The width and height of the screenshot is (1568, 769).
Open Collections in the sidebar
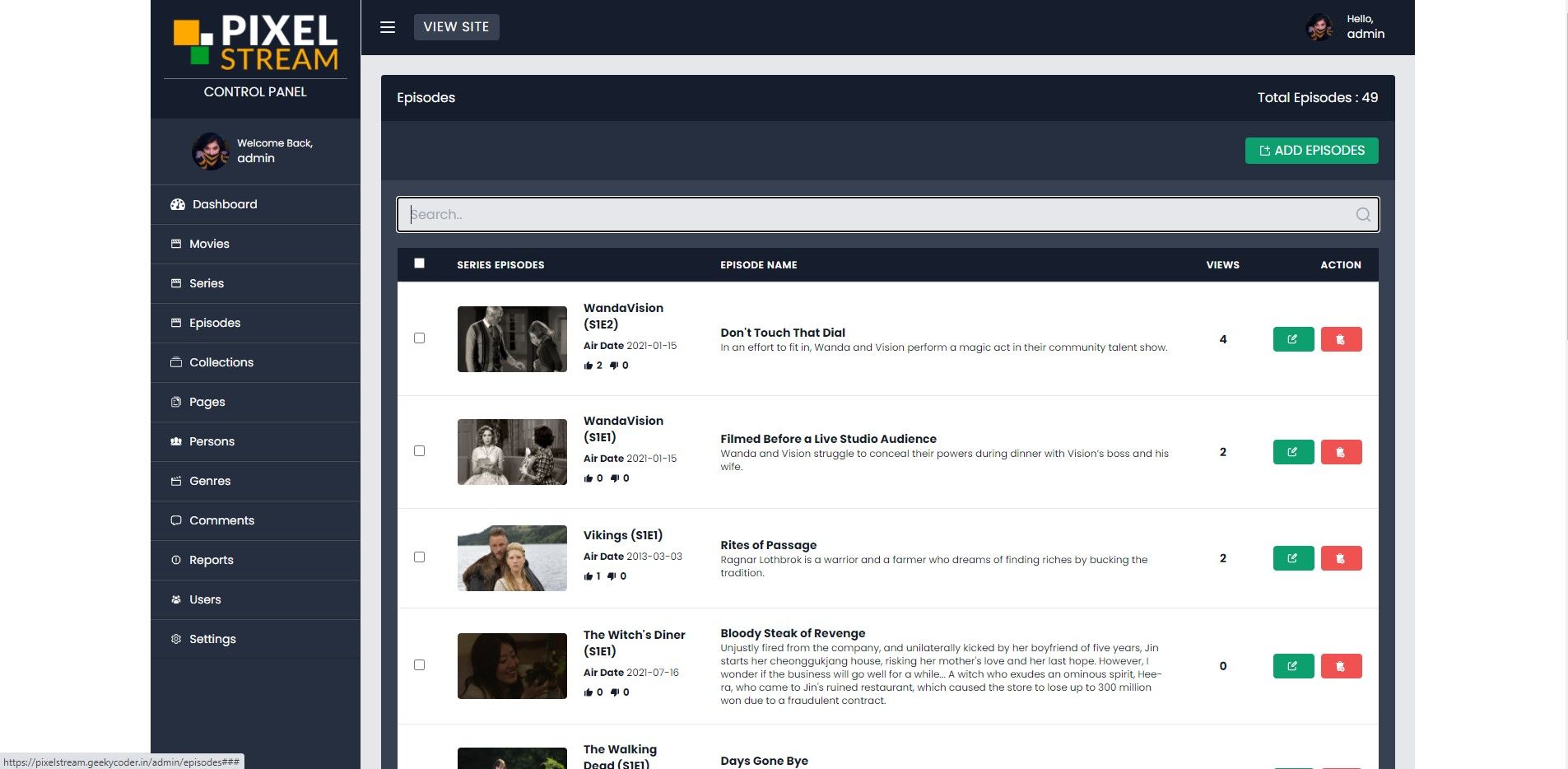tap(255, 362)
